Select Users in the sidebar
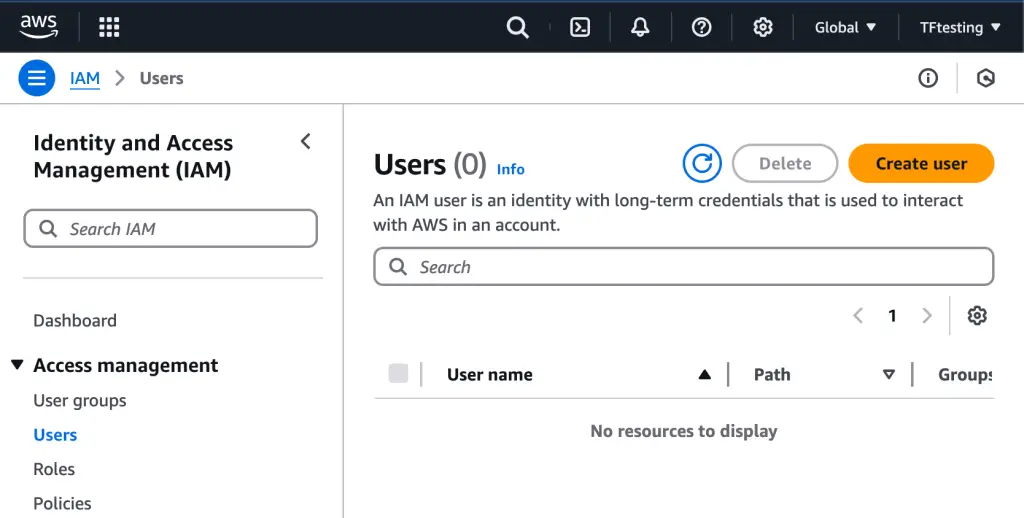 pos(55,435)
